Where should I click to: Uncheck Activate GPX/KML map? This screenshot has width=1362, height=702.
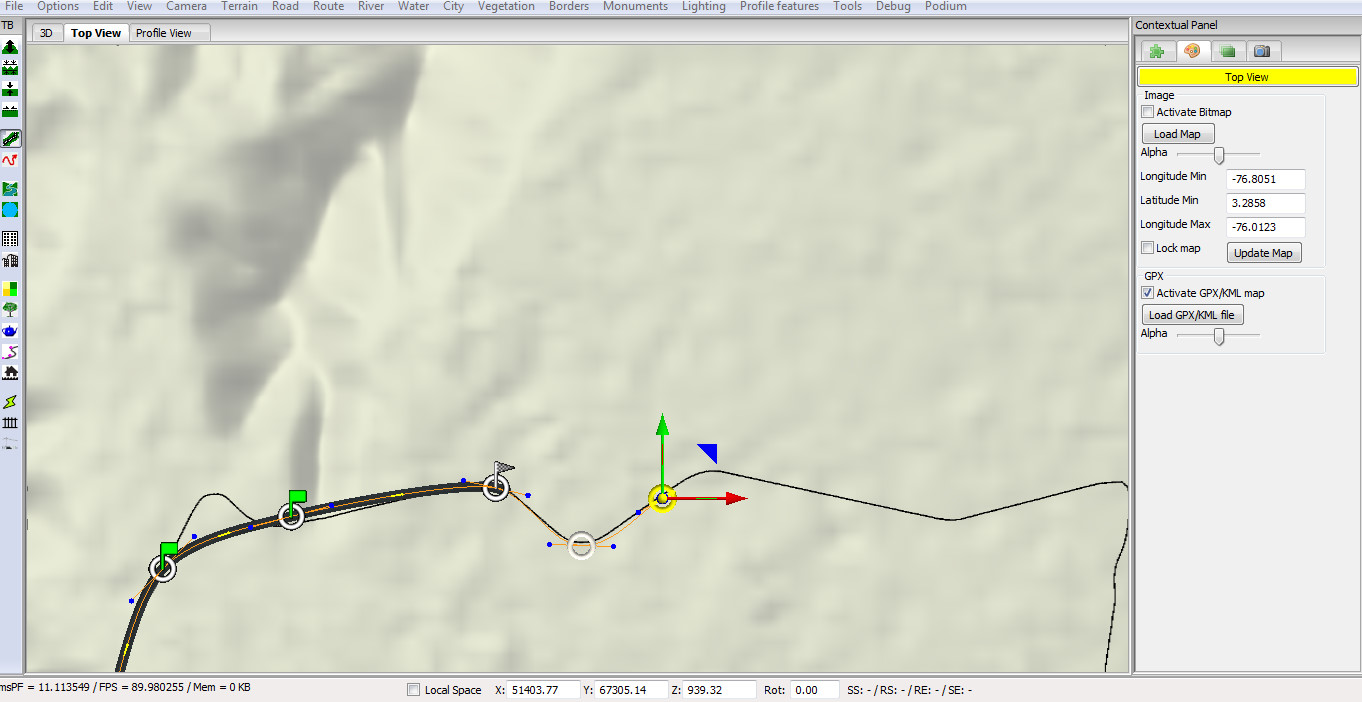[x=1148, y=293]
